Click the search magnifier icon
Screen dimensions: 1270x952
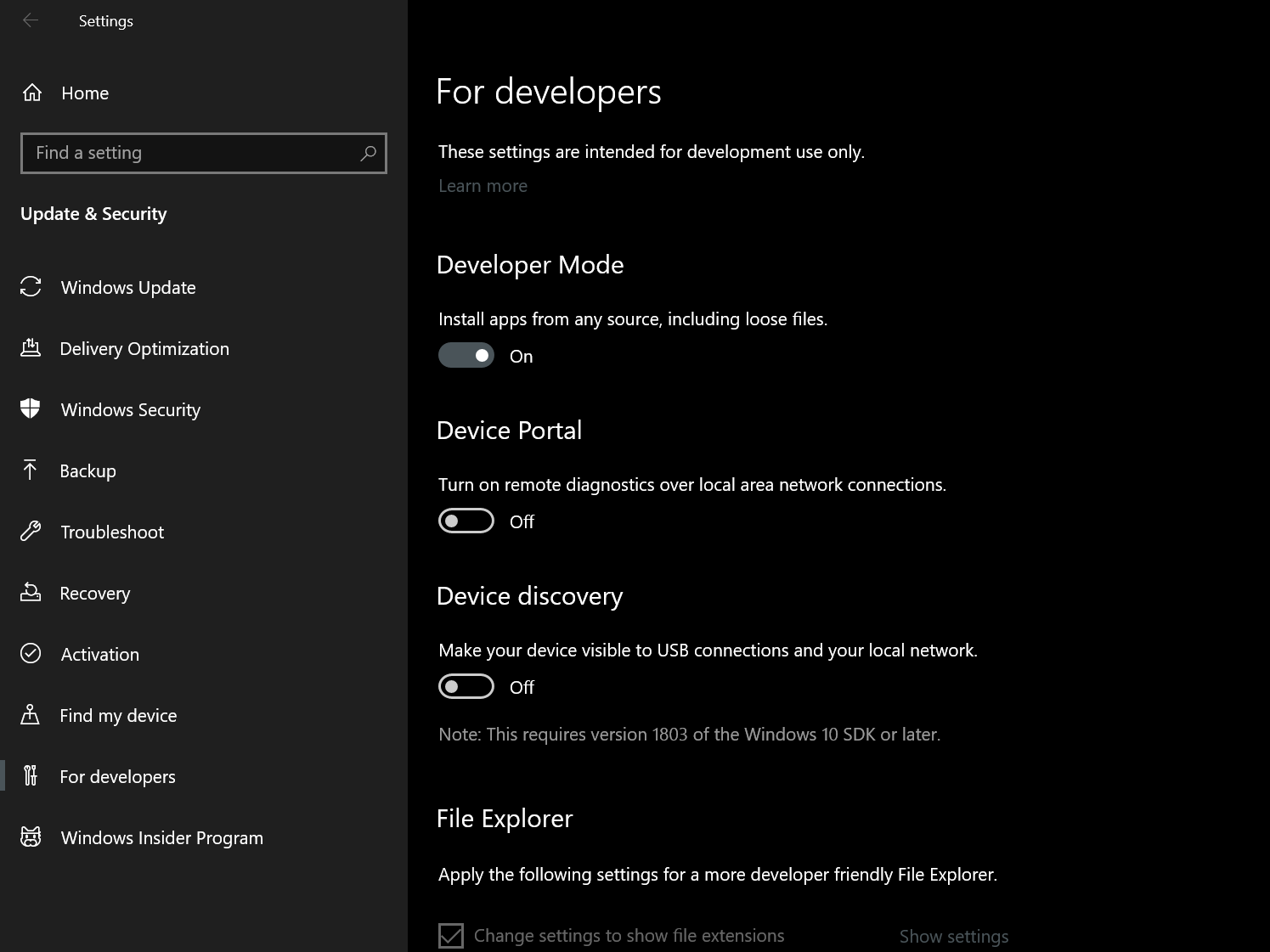(x=368, y=153)
